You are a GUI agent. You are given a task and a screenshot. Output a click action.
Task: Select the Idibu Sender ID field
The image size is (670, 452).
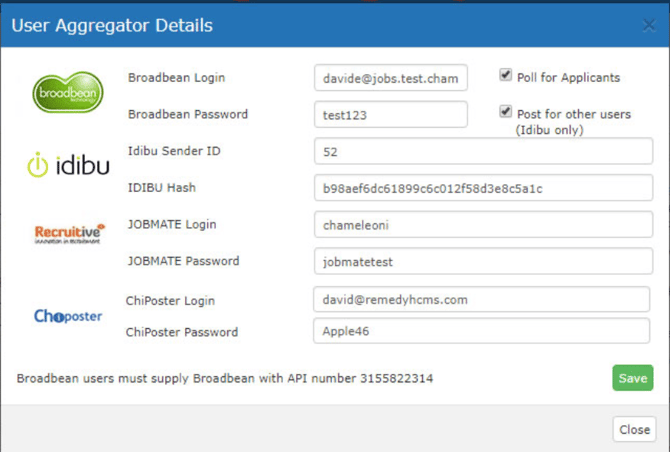(x=483, y=151)
